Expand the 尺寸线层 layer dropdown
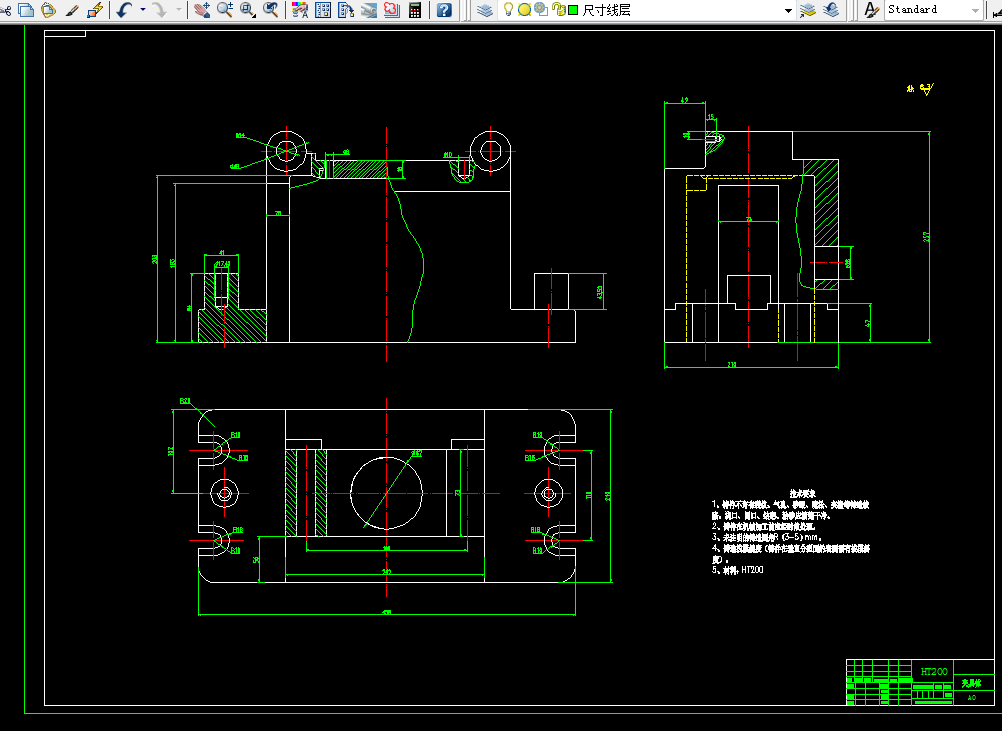 (x=788, y=10)
